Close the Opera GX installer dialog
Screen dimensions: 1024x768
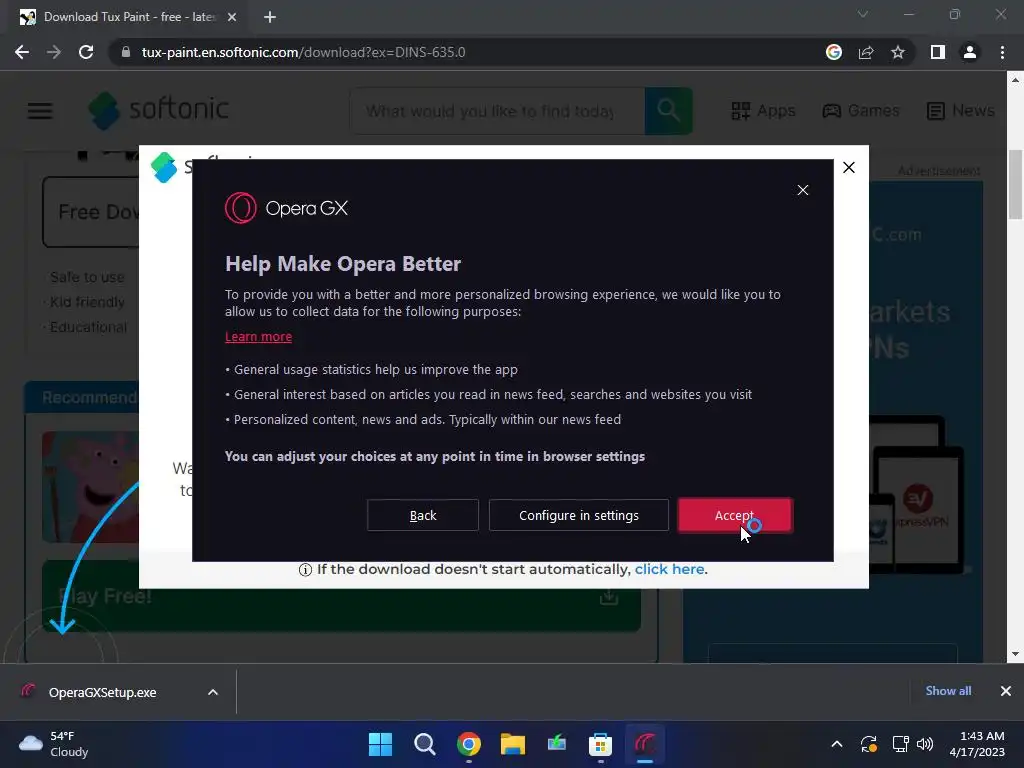click(x=803, y=190)
